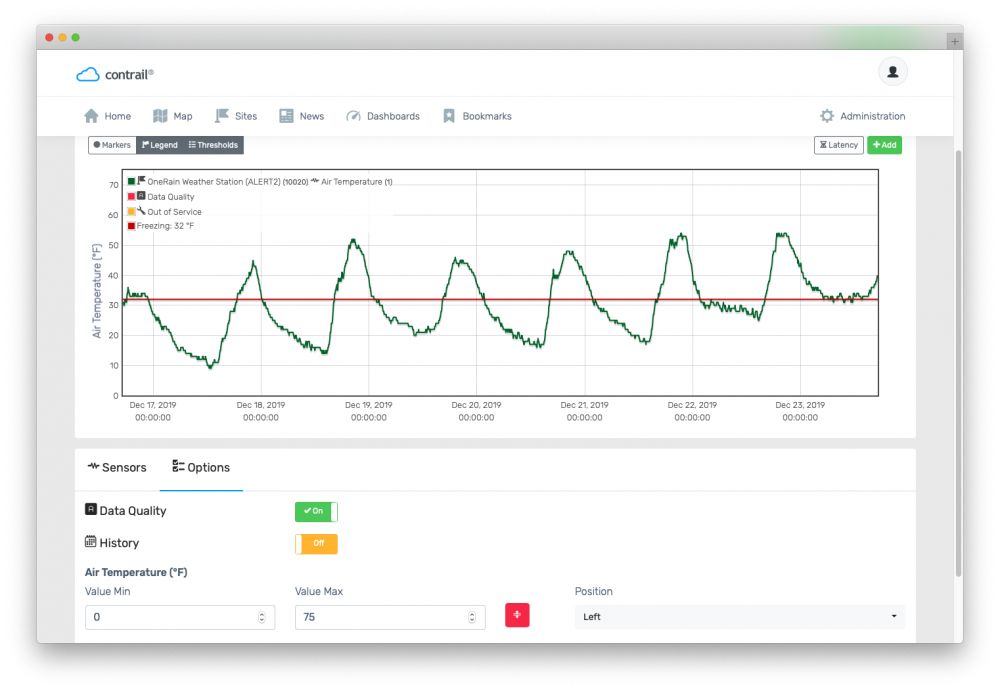1000x691 pixels.
Task: Open the News newspaper icon
Action: 286,116
